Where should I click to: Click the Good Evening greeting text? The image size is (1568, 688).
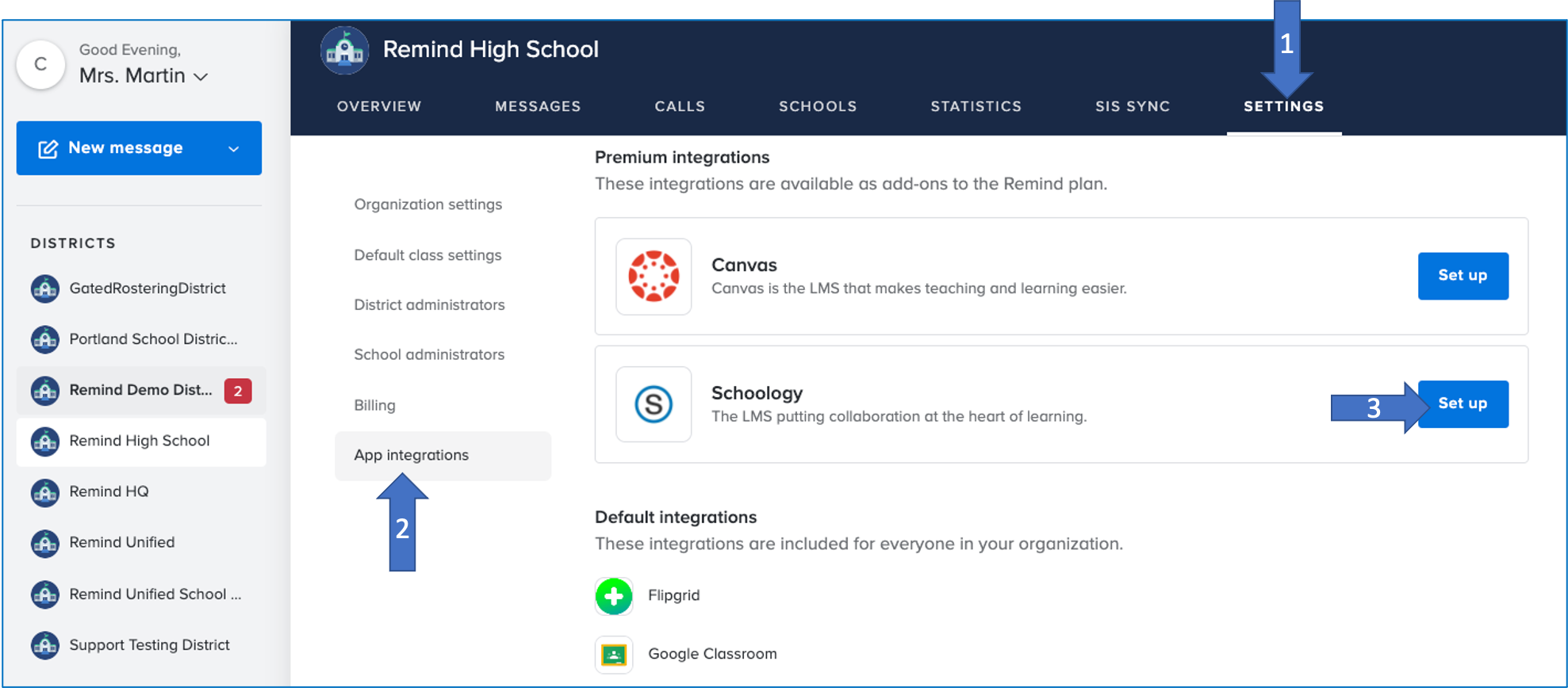pos(130,50)
